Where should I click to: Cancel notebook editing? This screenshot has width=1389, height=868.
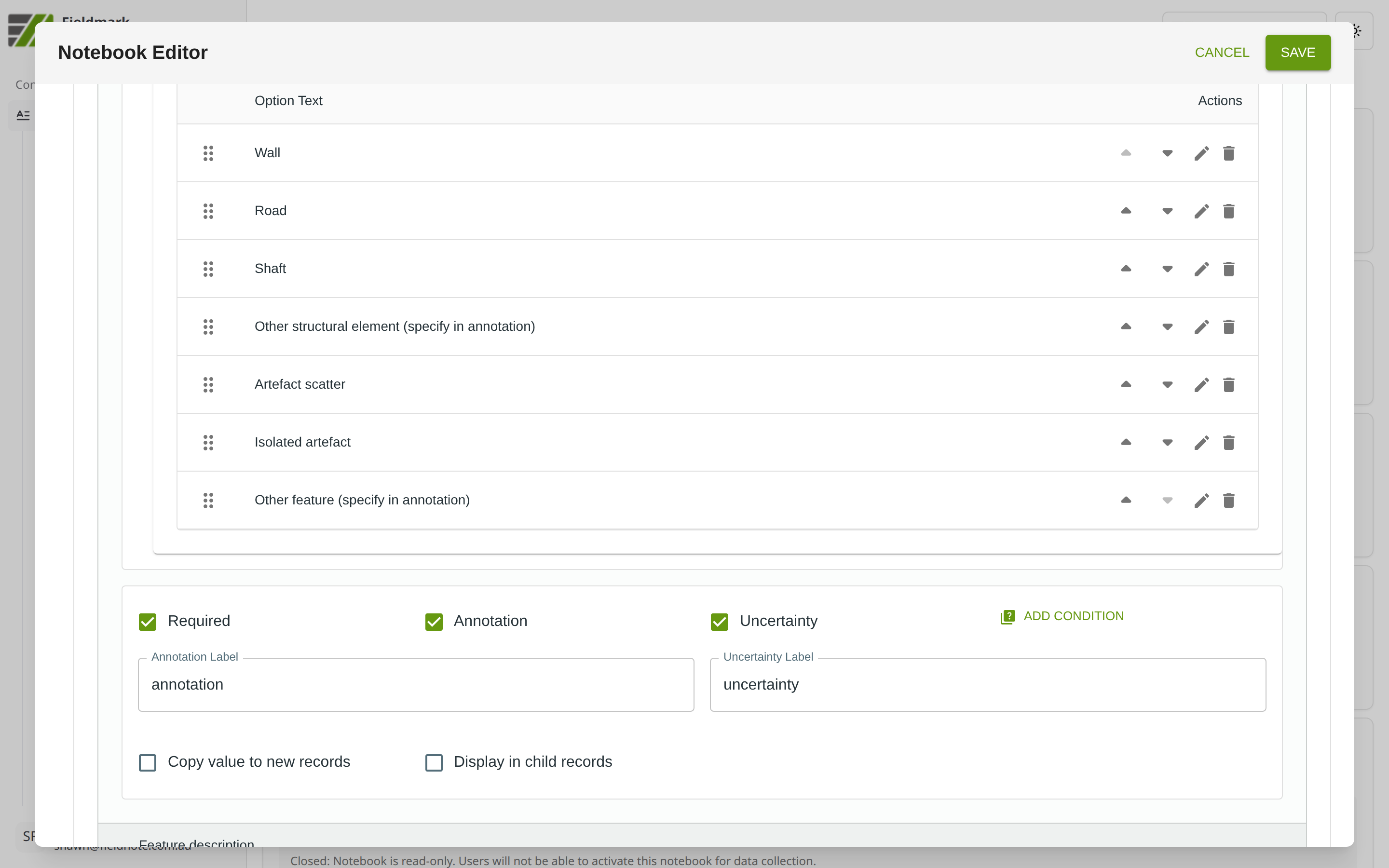1221,52
